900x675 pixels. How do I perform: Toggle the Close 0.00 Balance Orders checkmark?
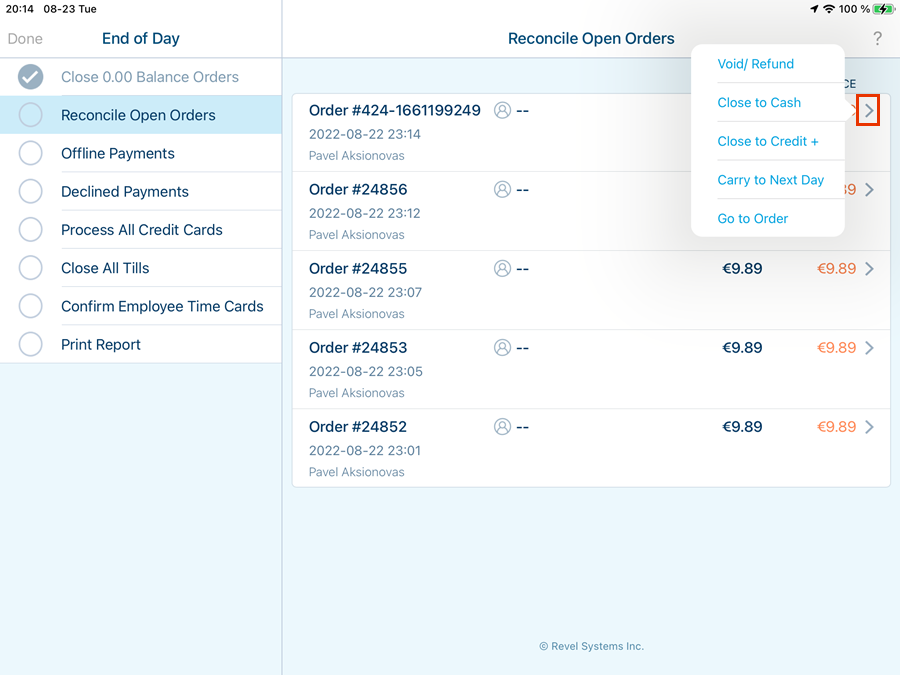31,77
